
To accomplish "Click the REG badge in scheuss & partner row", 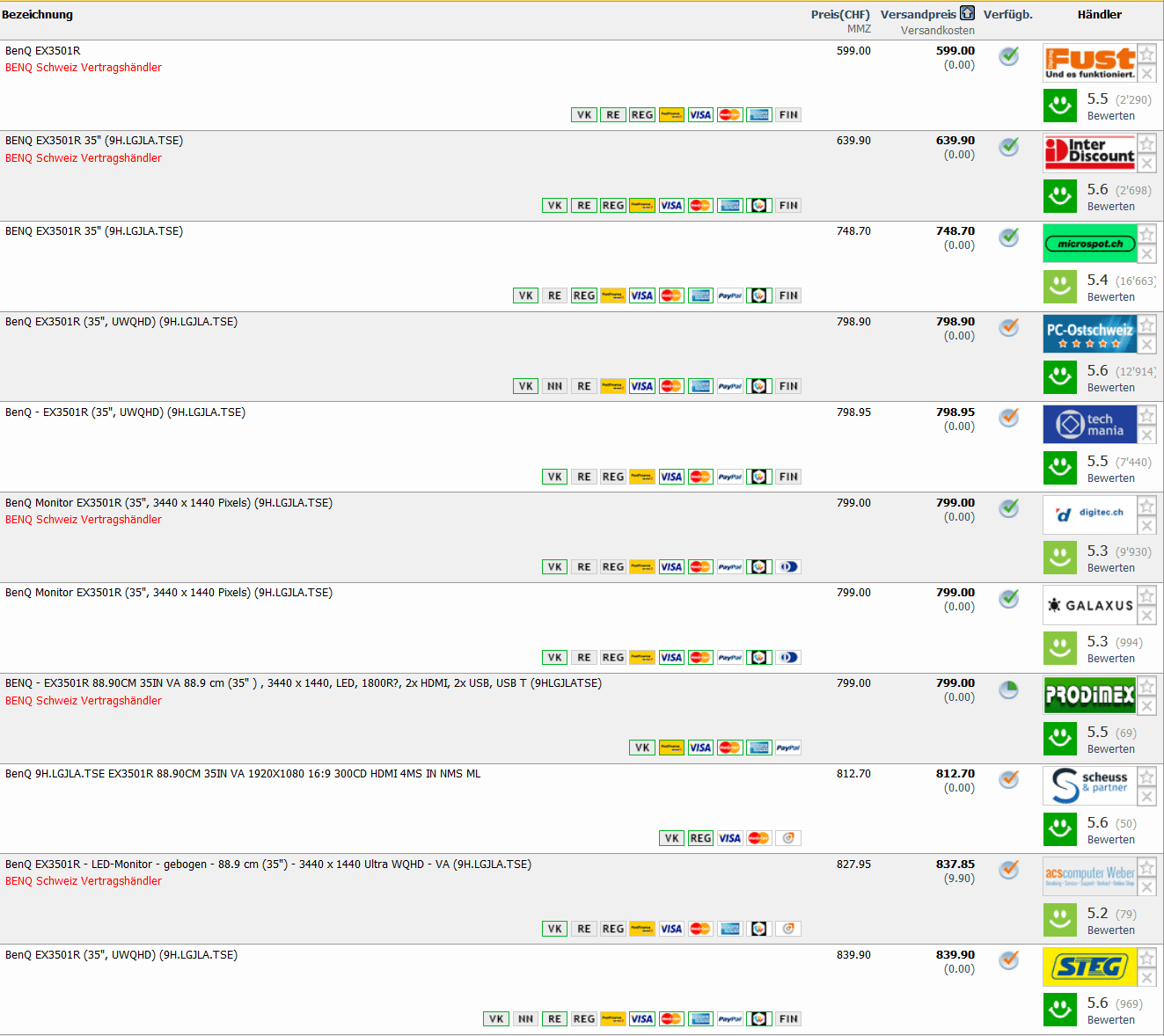I will [x=700, y=838].
